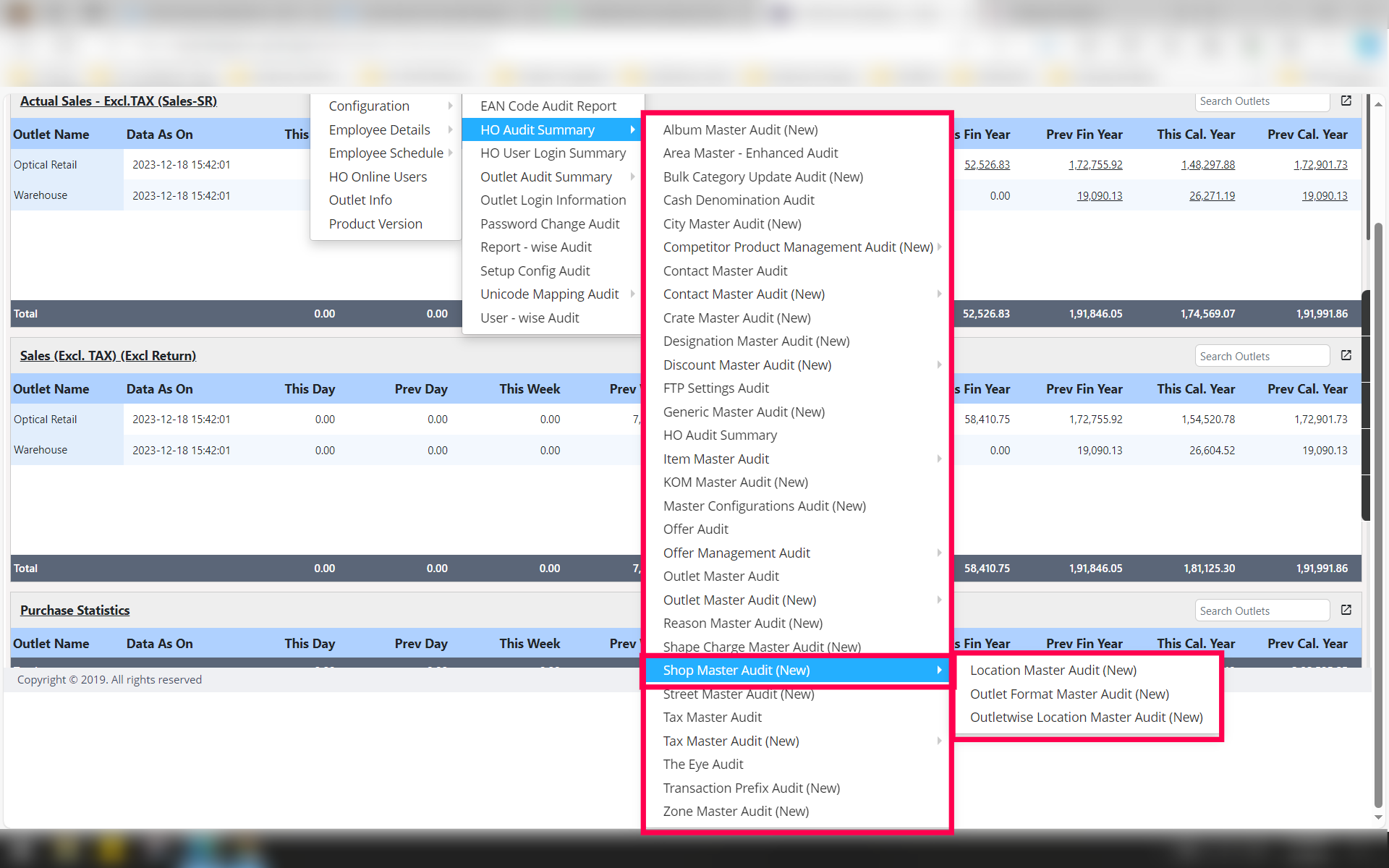Open Outletwise Location Master Audit (New)

click(1086, 718)
